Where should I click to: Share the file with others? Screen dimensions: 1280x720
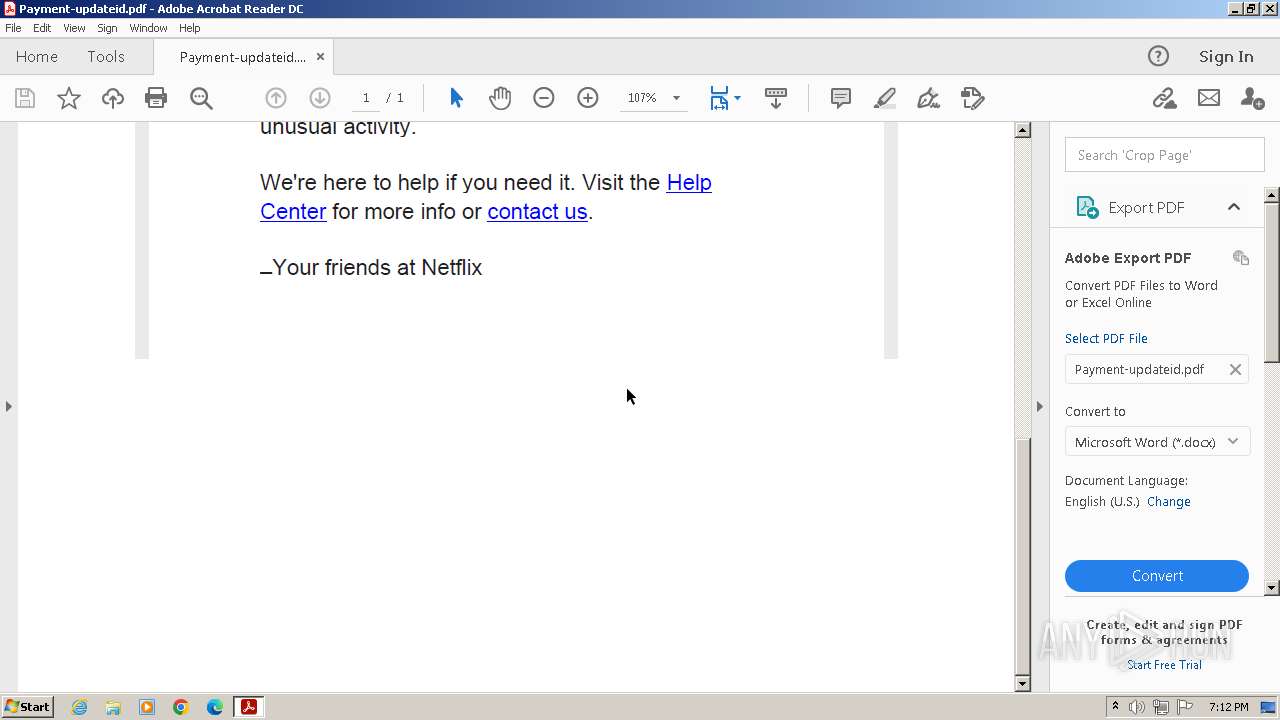1252,98
